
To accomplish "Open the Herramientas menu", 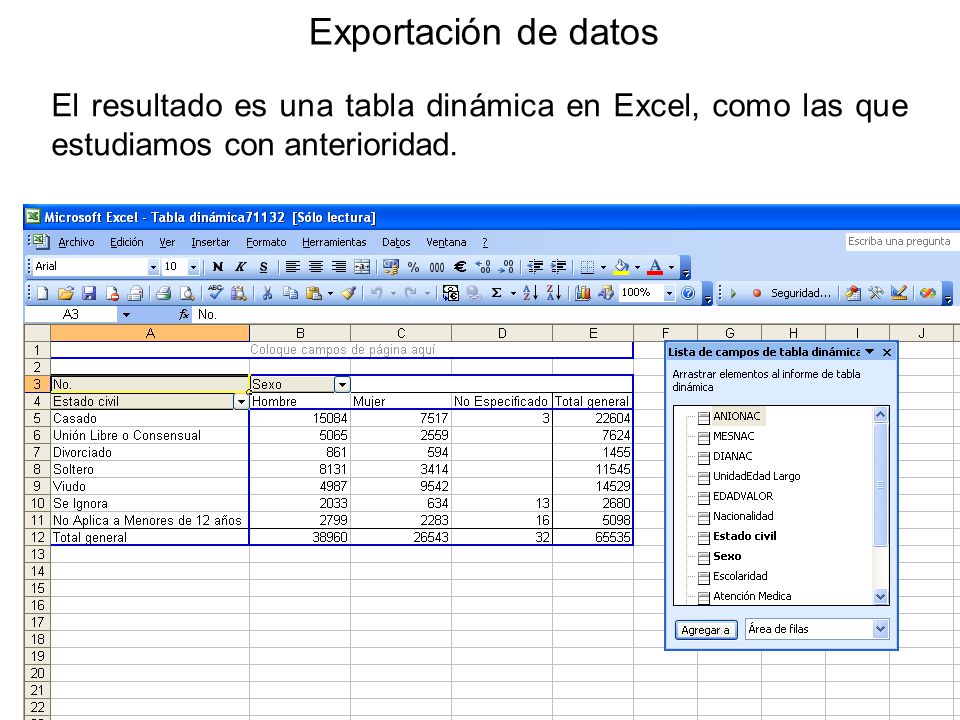I will coord(334,242).
